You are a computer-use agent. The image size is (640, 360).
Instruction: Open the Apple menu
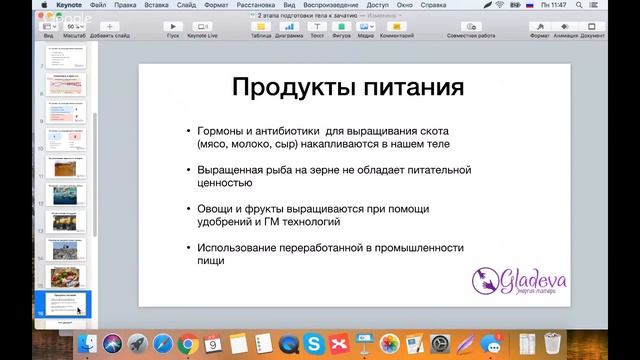click(x=44, y=5)
